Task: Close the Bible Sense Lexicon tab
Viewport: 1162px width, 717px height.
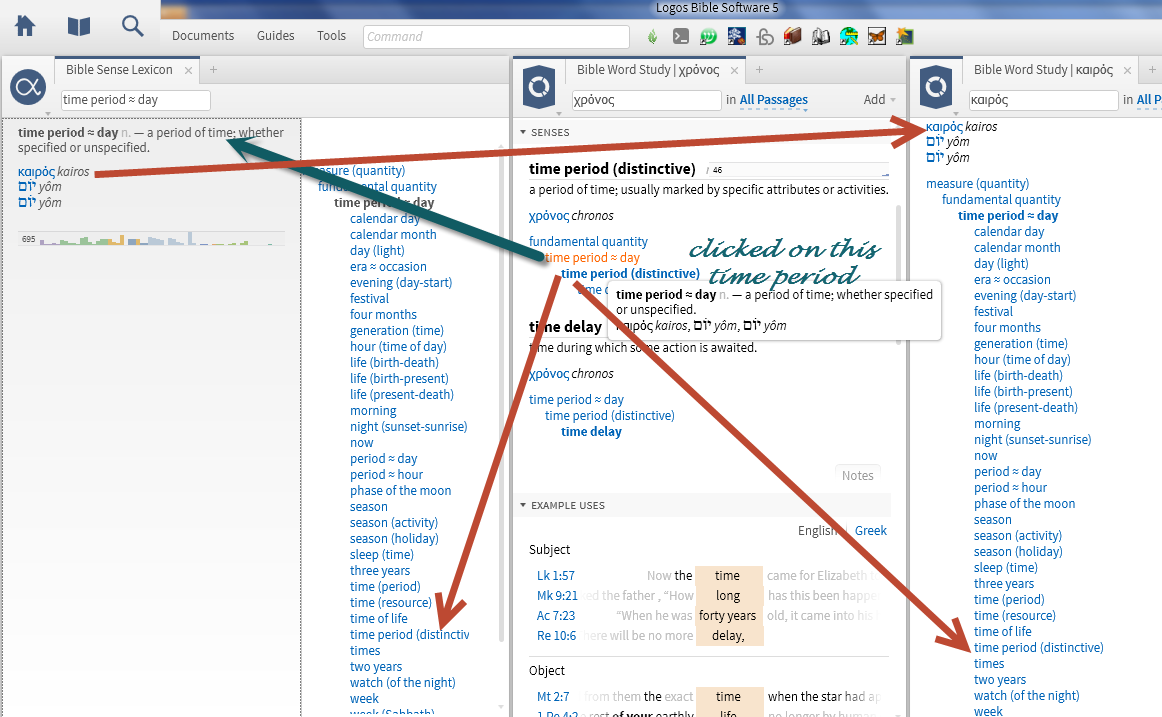Action: tap(188, 70)
